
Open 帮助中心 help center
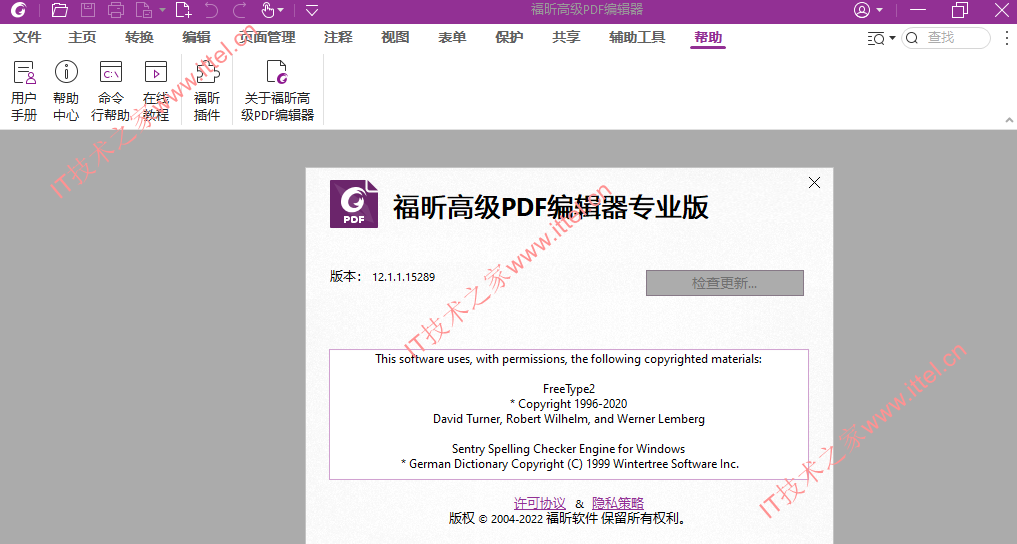(x=66, y=91)
